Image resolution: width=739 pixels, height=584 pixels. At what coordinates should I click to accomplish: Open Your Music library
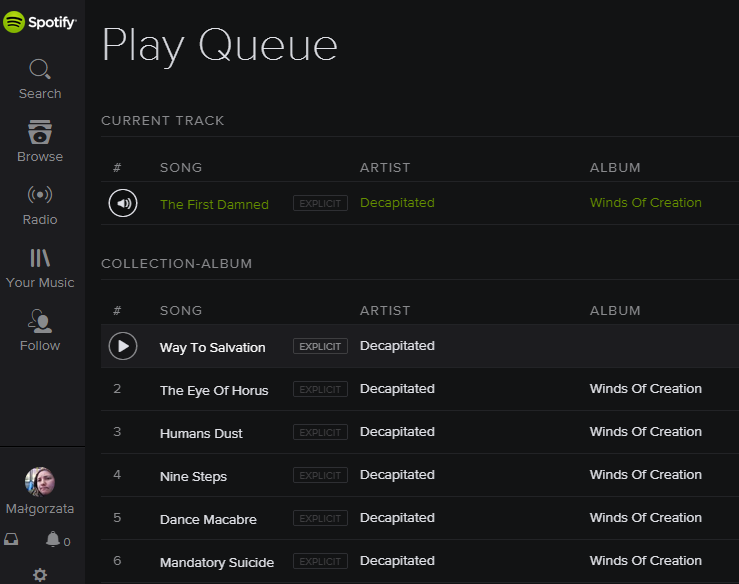point(40,269)
